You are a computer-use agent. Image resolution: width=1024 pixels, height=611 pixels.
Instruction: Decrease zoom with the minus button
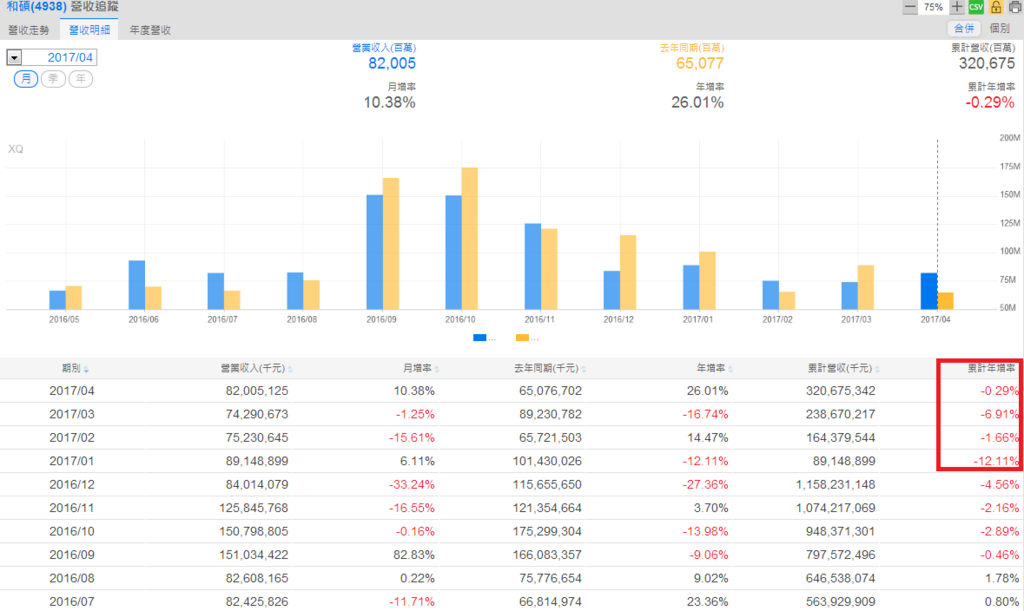coord(910,7)
